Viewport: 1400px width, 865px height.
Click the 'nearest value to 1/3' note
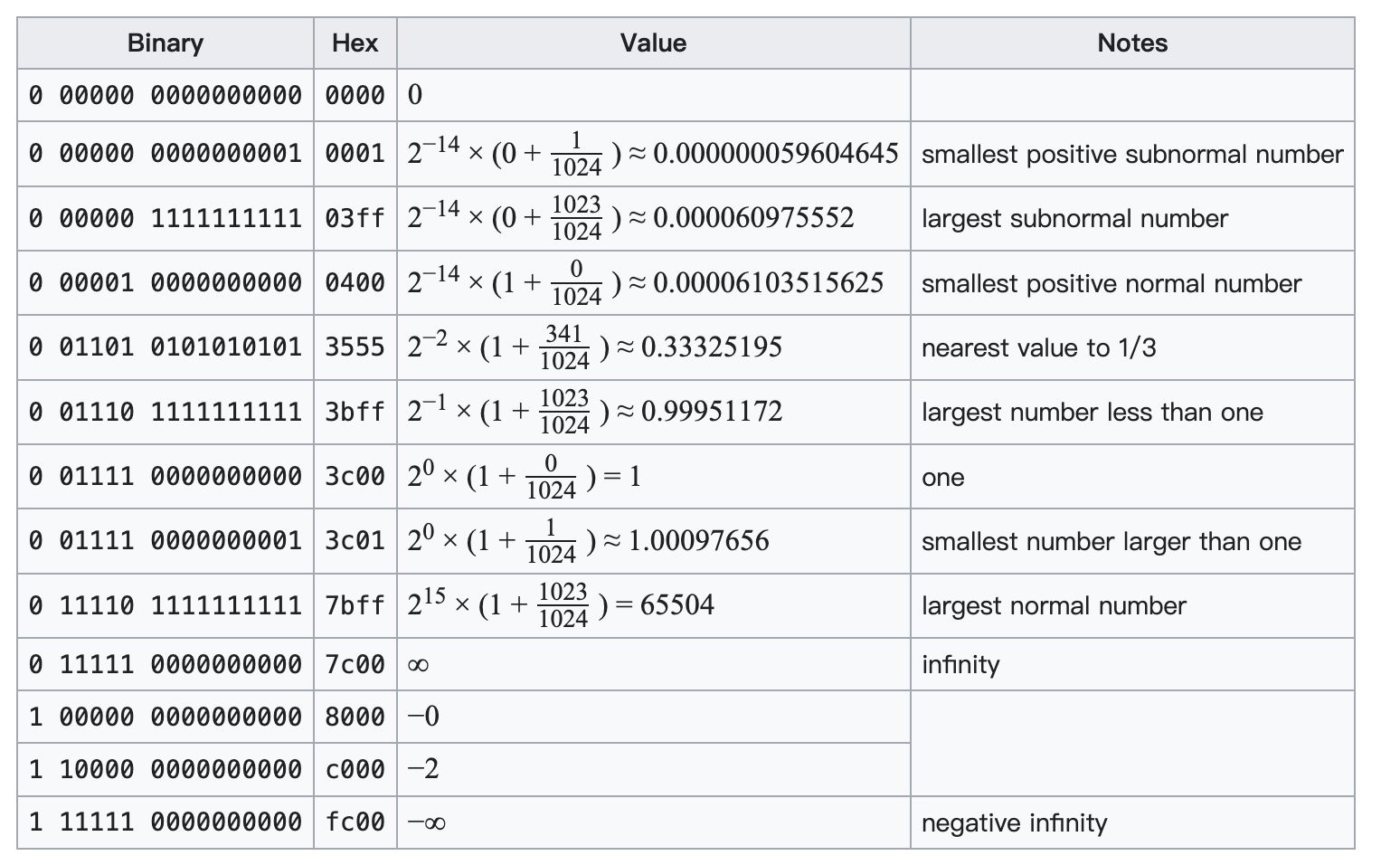point(1038,347)
